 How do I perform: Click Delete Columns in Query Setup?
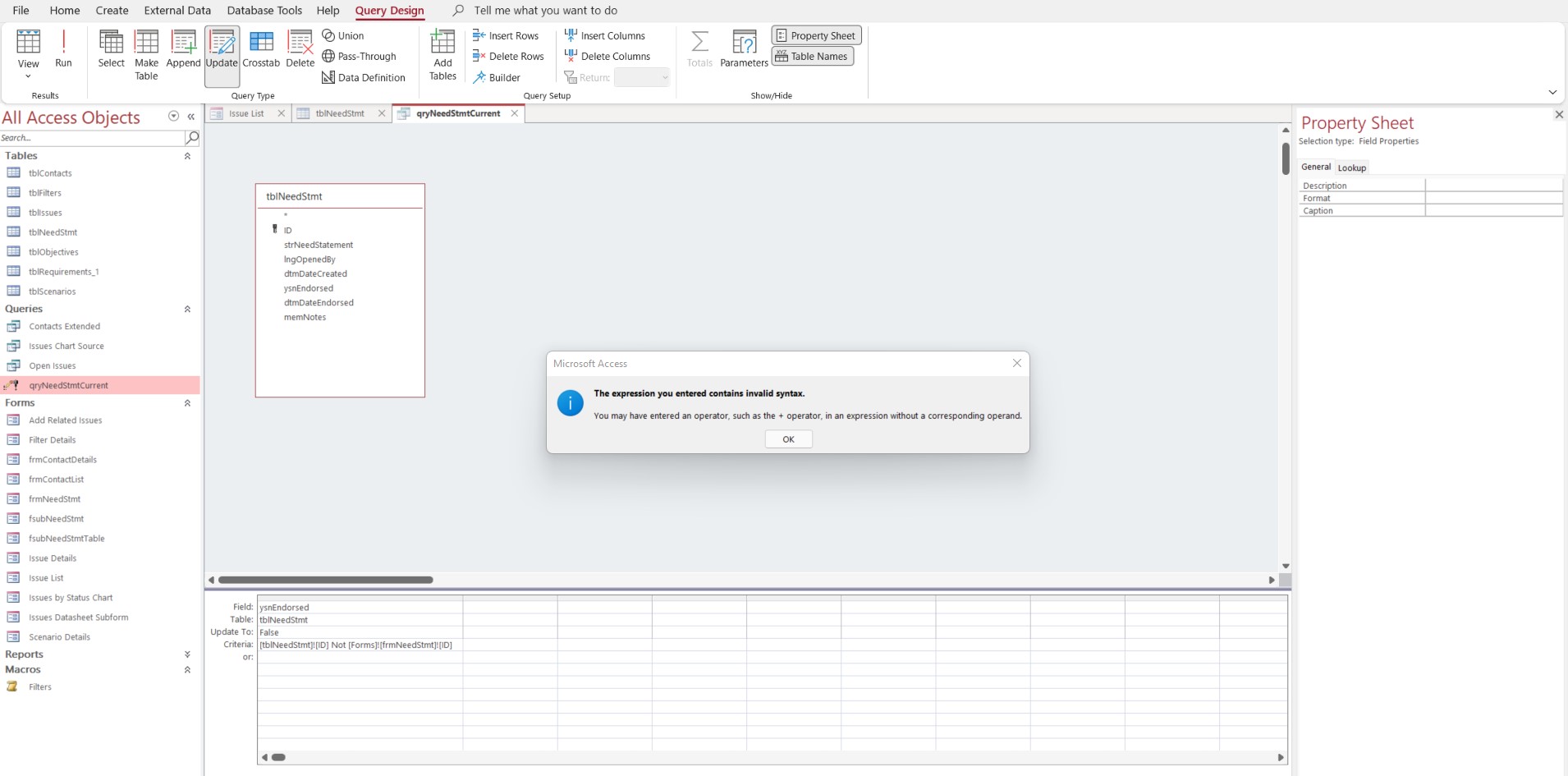[607, 56]
